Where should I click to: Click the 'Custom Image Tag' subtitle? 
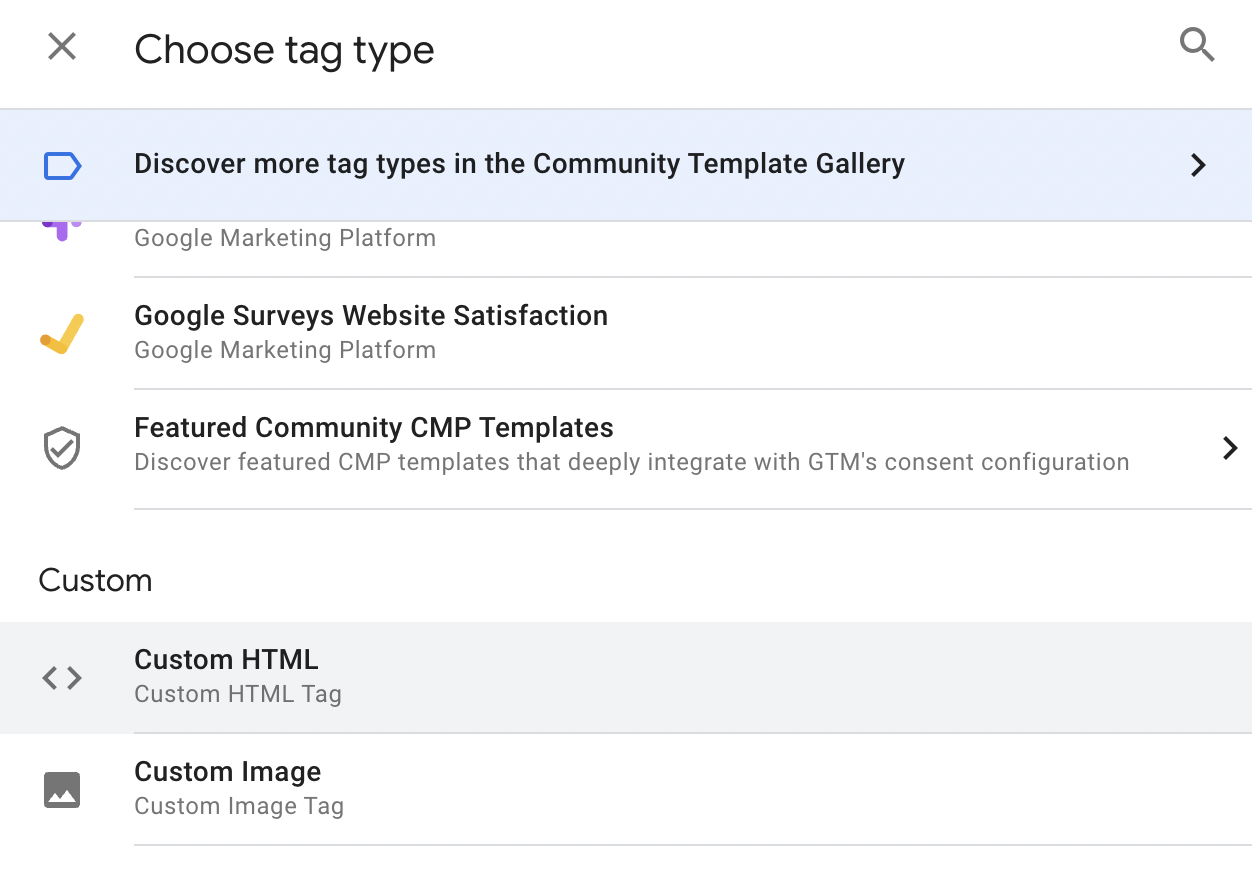coord(239,806)
